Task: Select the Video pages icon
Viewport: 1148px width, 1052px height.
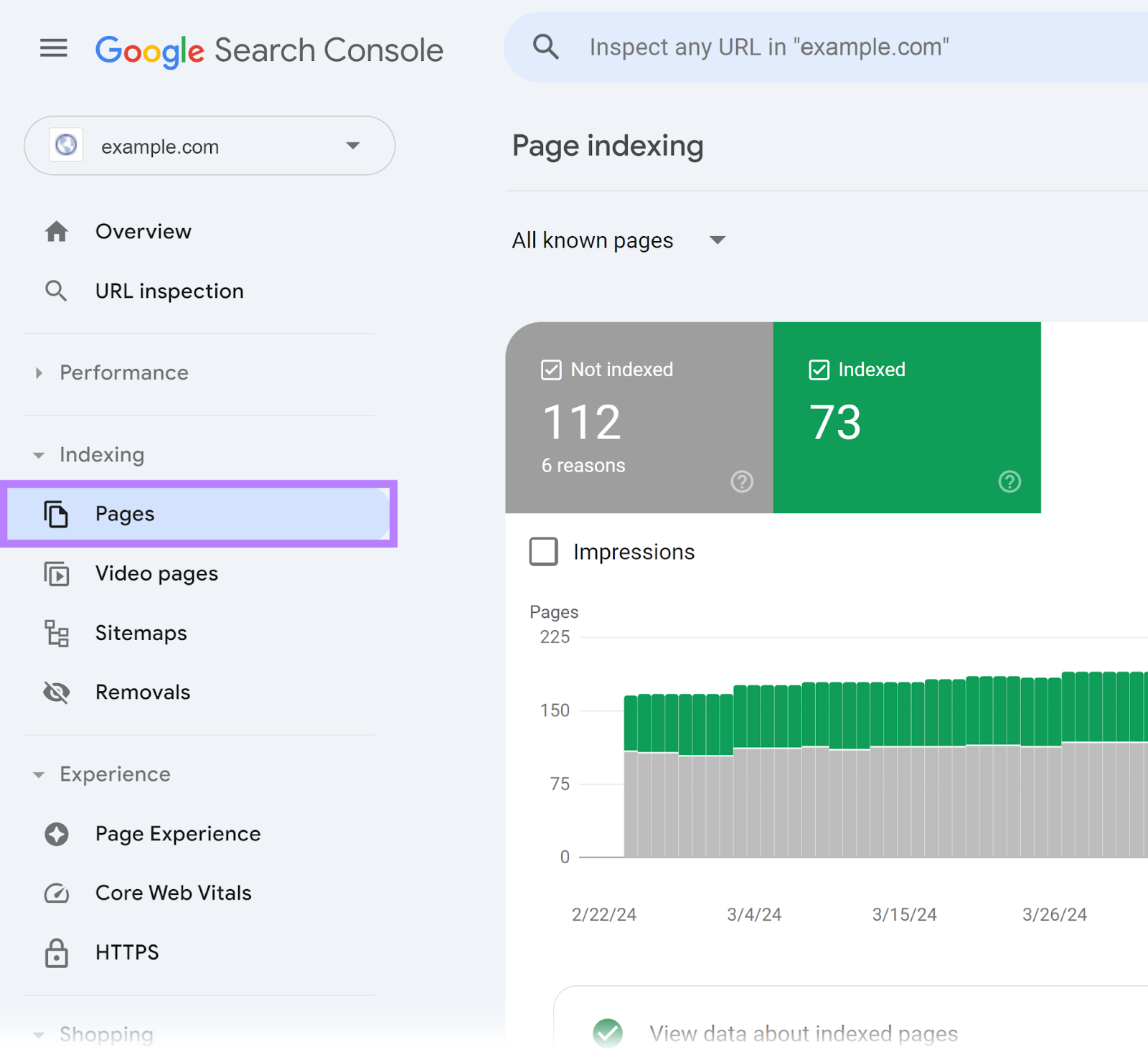Action: pyautogui.click(x=56, y=573)
